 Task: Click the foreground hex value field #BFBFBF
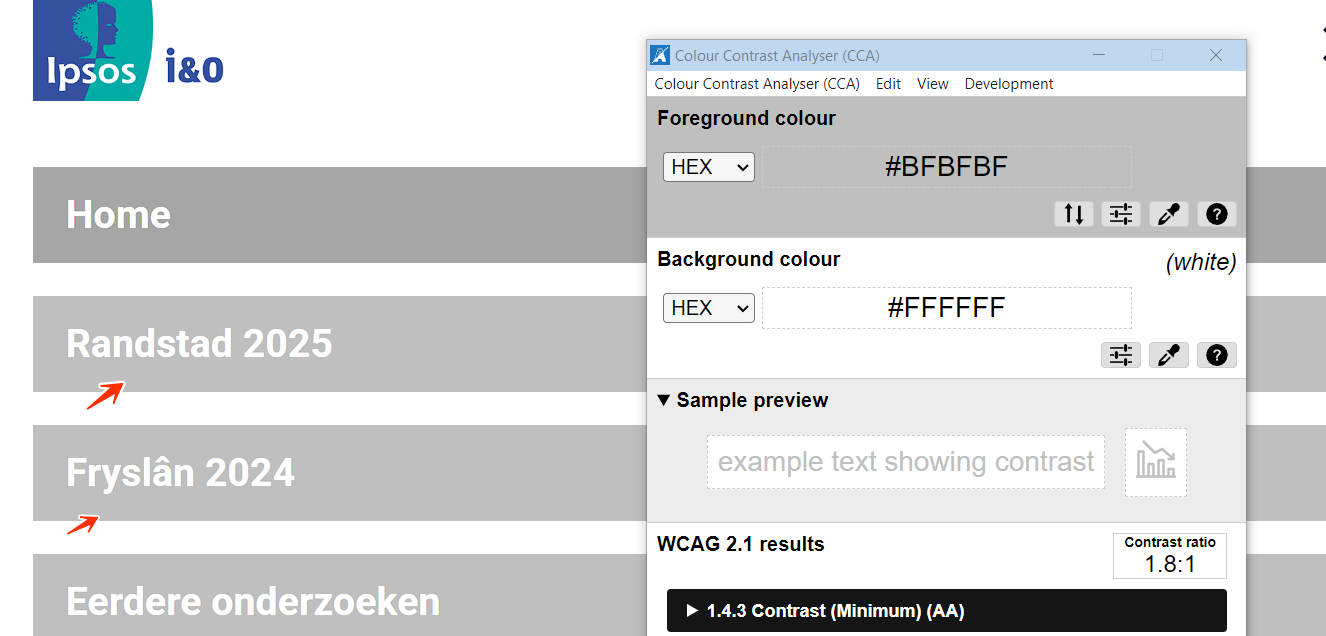[946, 167]
